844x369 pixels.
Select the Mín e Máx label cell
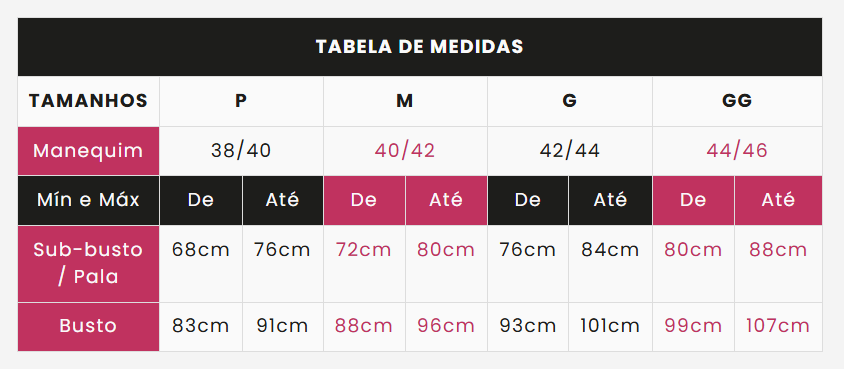(88, 200)
